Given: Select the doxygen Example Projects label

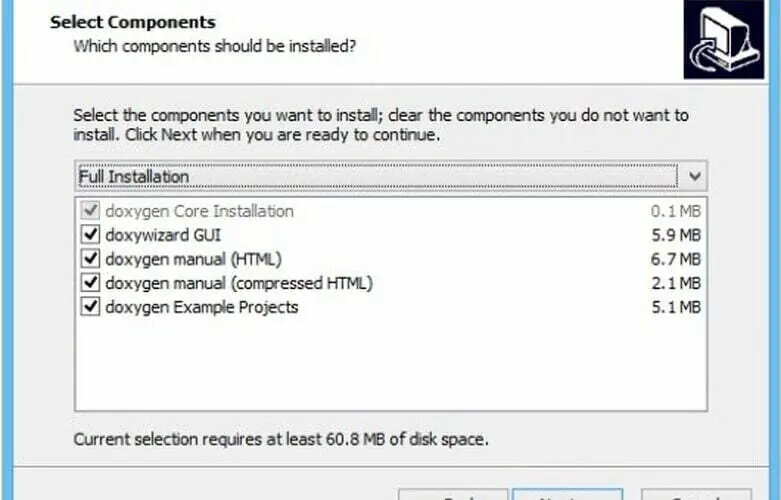Looking at the screenshot, I should (x=202, y=307).
